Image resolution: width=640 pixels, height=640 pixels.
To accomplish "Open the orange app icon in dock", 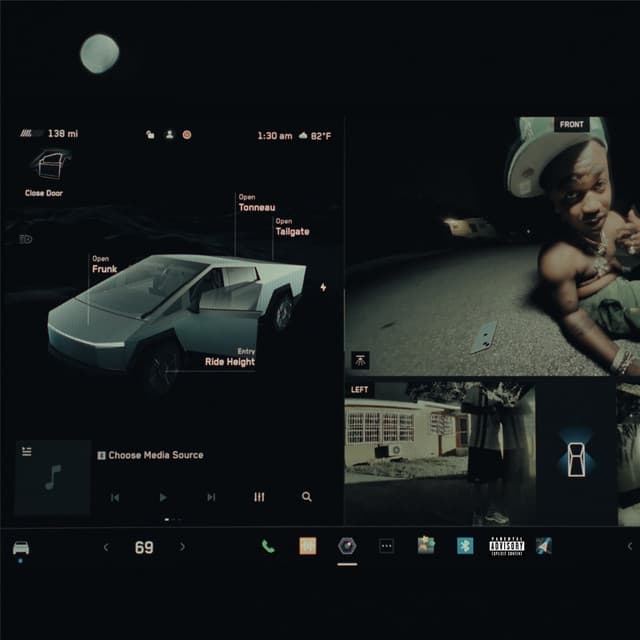I will [307, 546].
